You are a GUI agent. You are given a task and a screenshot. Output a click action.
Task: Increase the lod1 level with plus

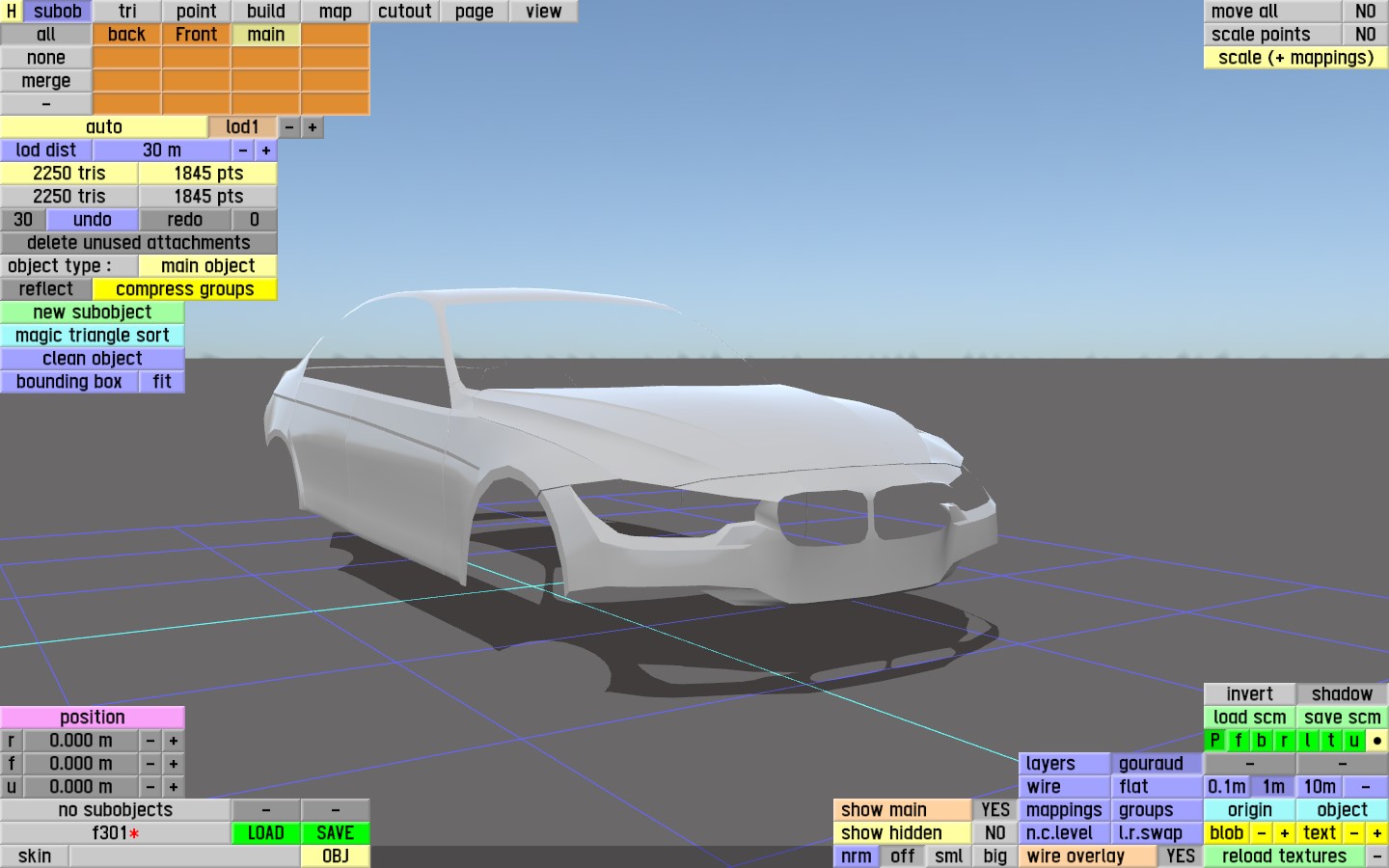pos(313,127)
